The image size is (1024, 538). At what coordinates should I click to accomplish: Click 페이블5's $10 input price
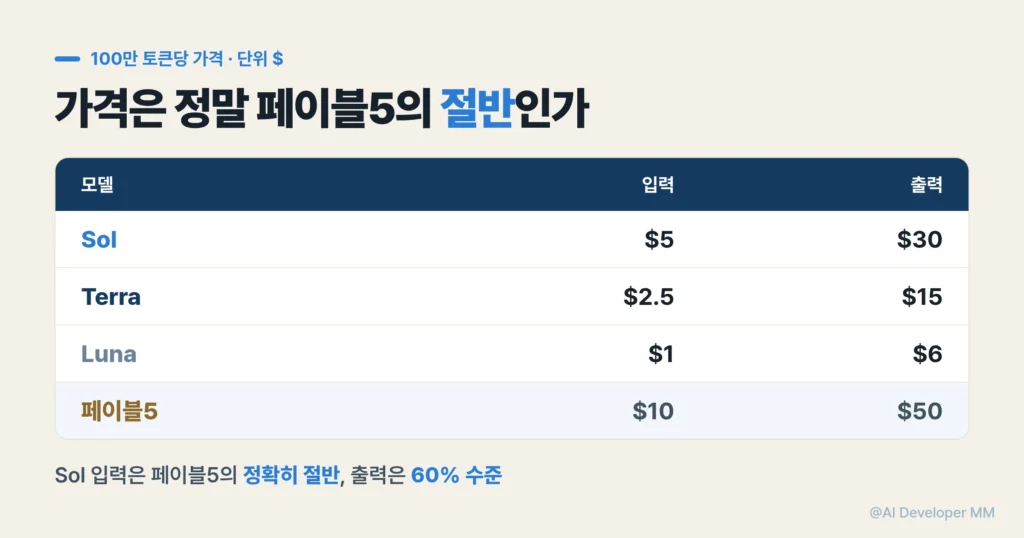click(653, 411)
